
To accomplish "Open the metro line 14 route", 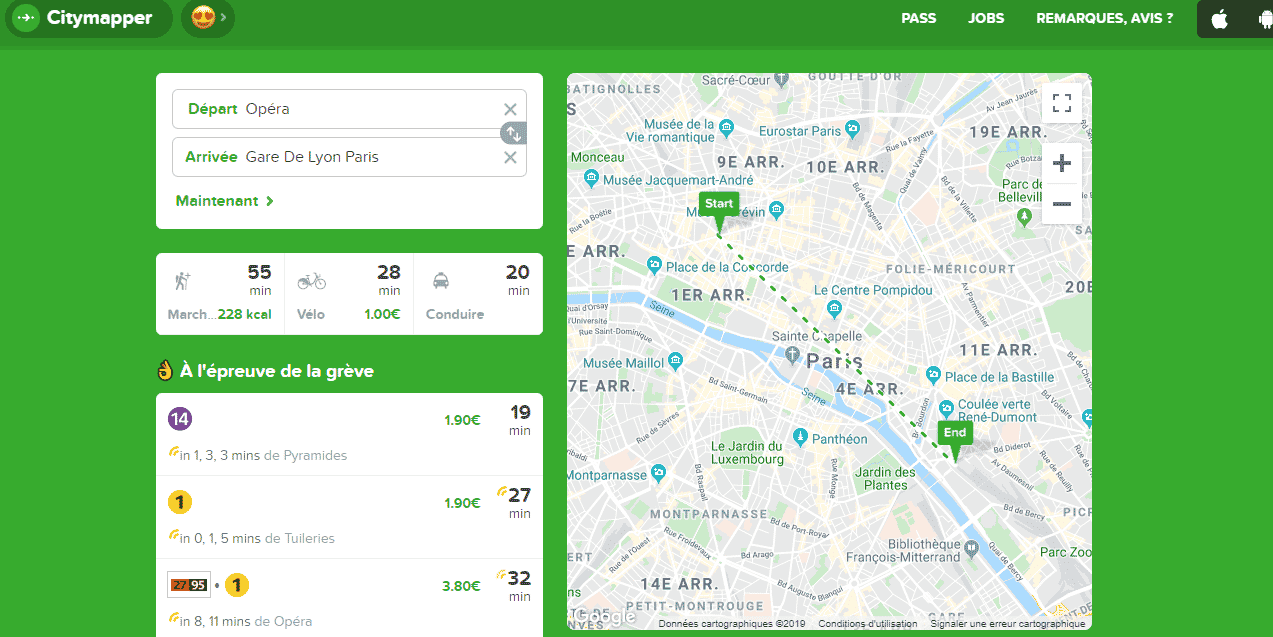I will point(349,434).
